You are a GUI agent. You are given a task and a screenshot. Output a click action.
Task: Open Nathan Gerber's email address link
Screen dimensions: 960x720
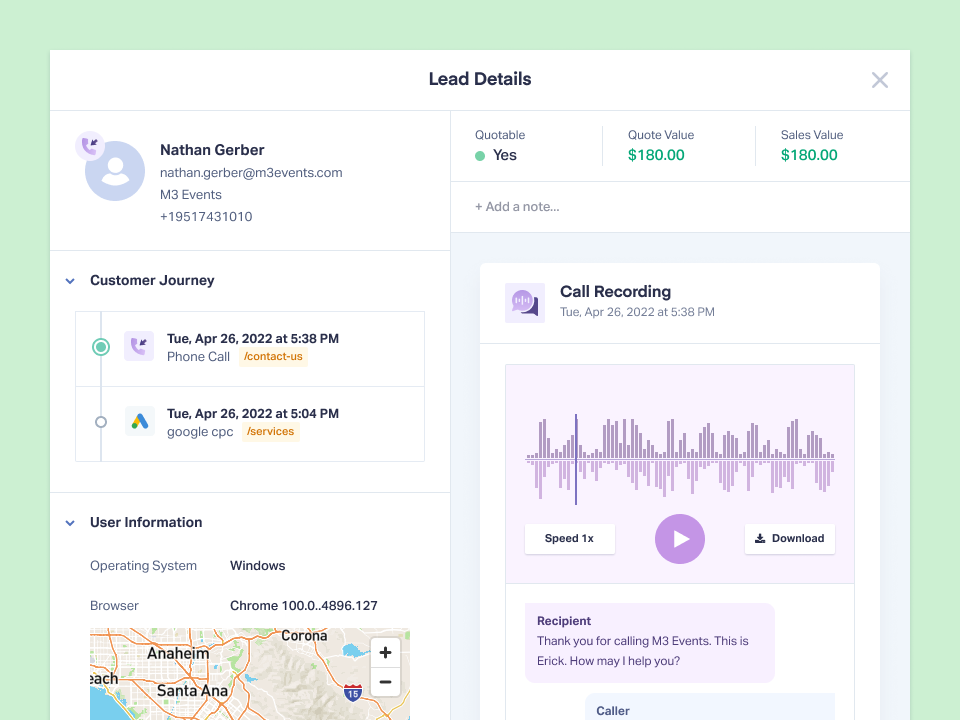[x=251, y=172]
